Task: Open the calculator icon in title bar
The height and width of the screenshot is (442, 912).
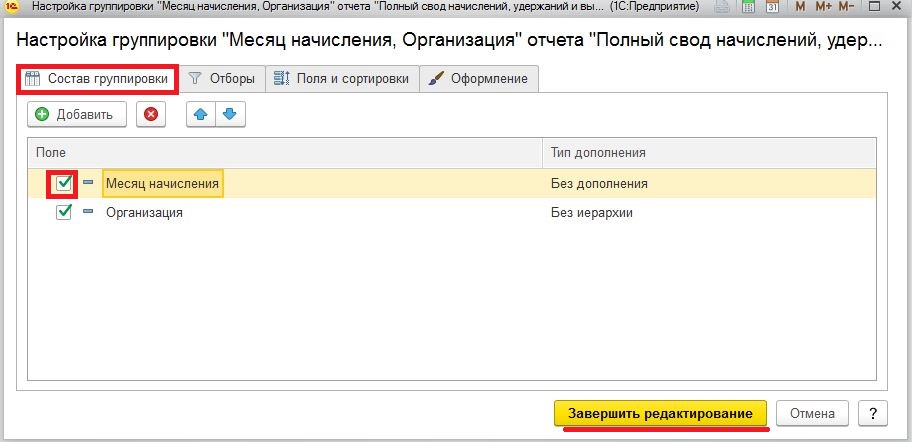Action: (749, 8)
